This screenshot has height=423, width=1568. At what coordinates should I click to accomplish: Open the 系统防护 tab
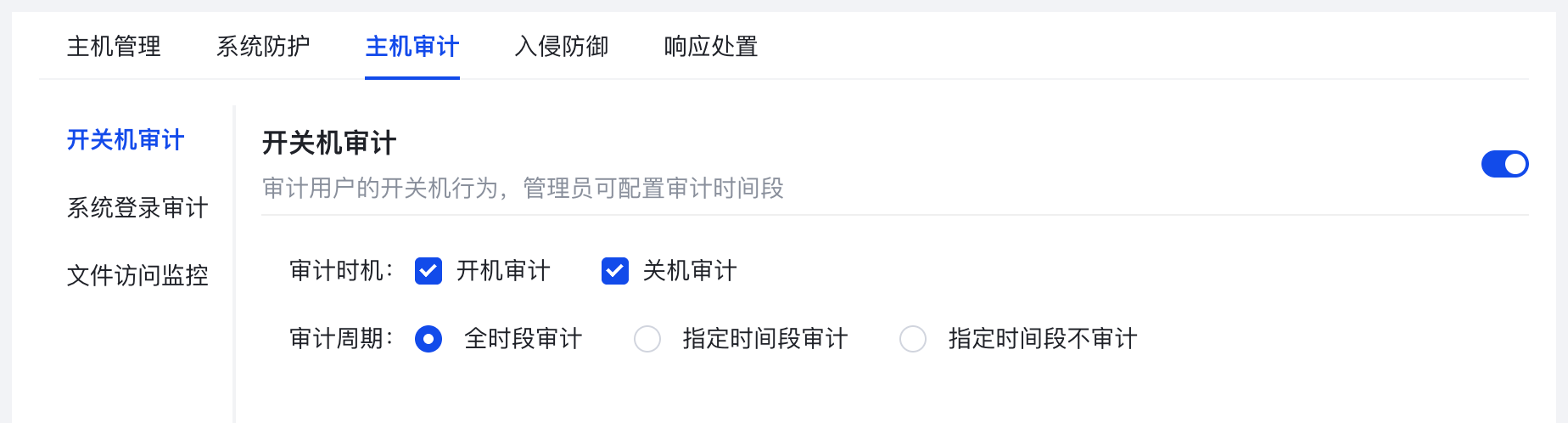click(263, 46)
